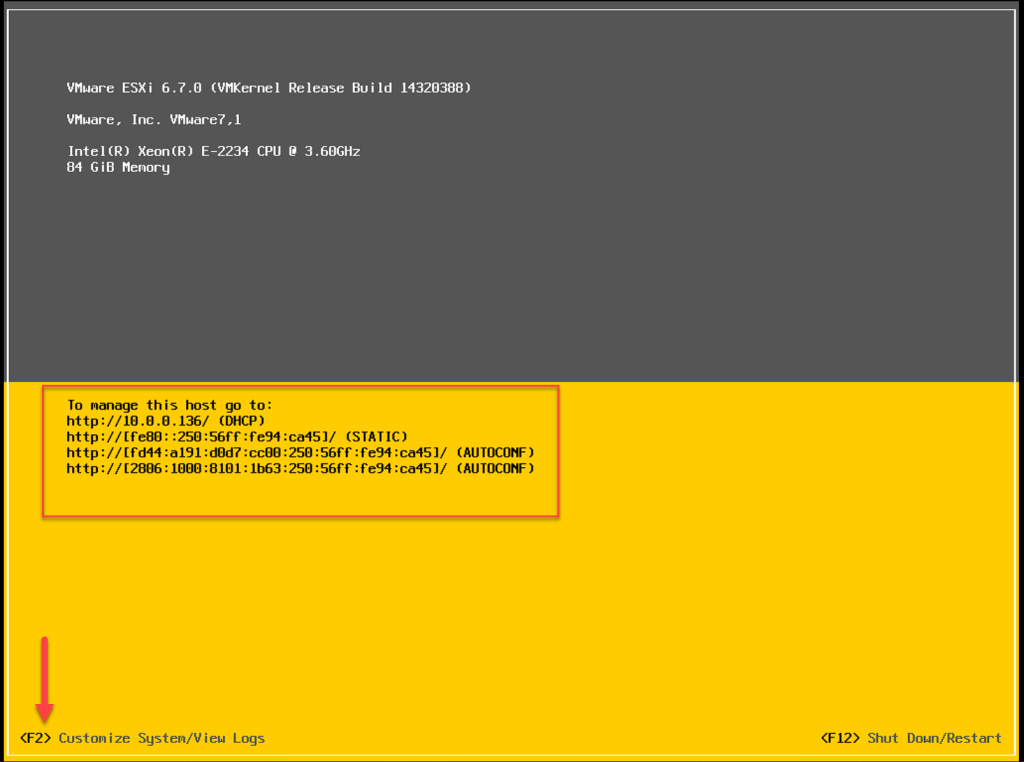The height and width of the screenshot is (762, 1024).
Task: Click the <F12> key label
Action: [x=840, y=738]
